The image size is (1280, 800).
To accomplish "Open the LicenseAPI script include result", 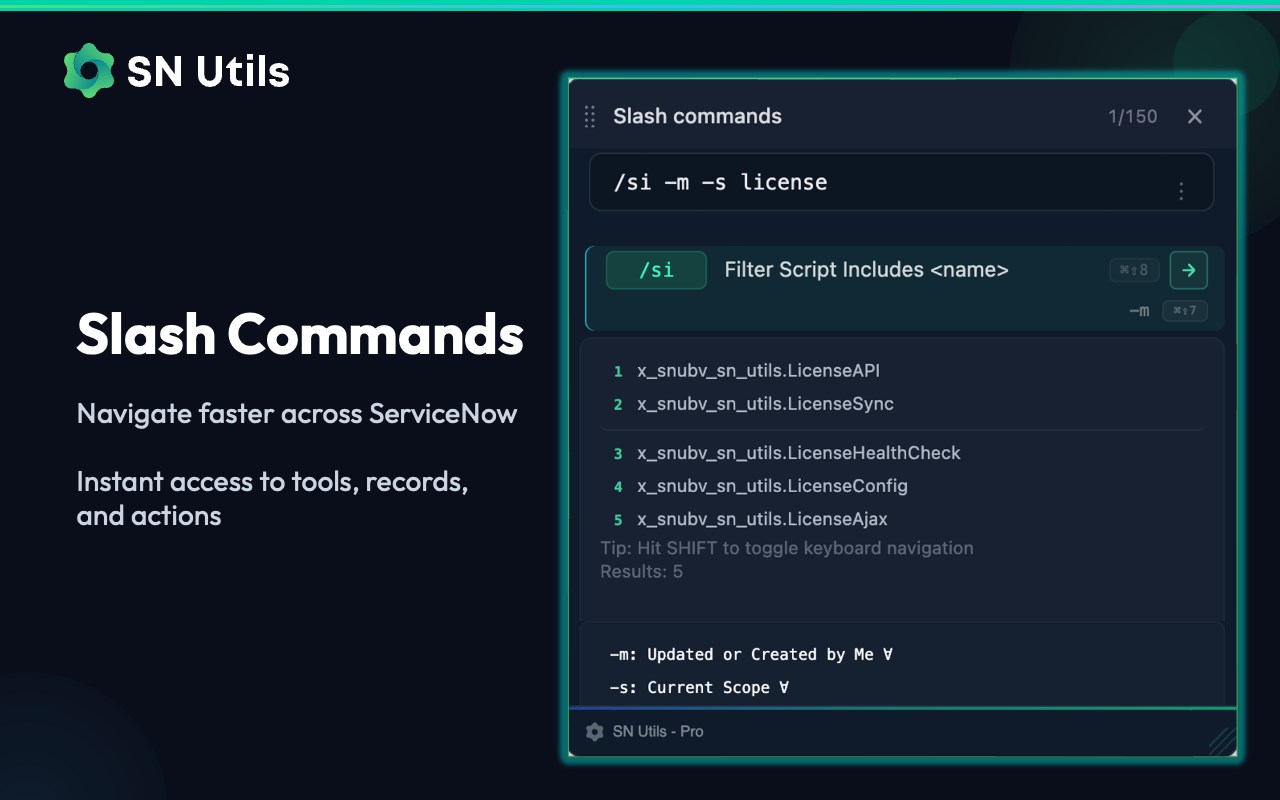I will point(758,371).
